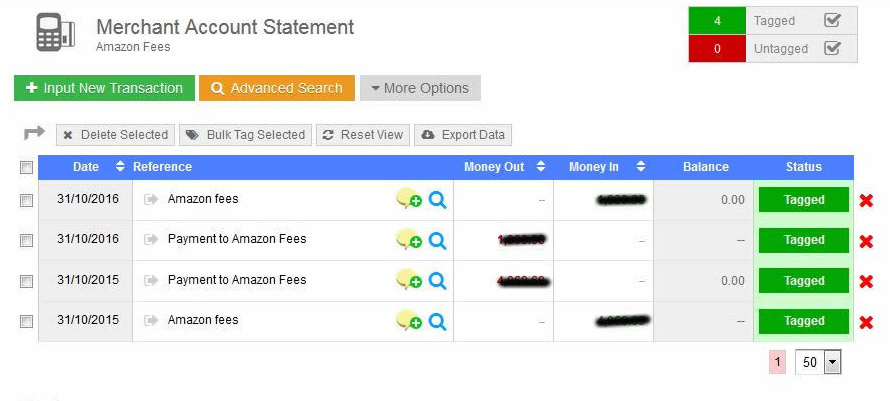Image resolution: width=890 pixels, height=401 pixels.
Task: Open Advanced Search
Action: pos(276,88)
